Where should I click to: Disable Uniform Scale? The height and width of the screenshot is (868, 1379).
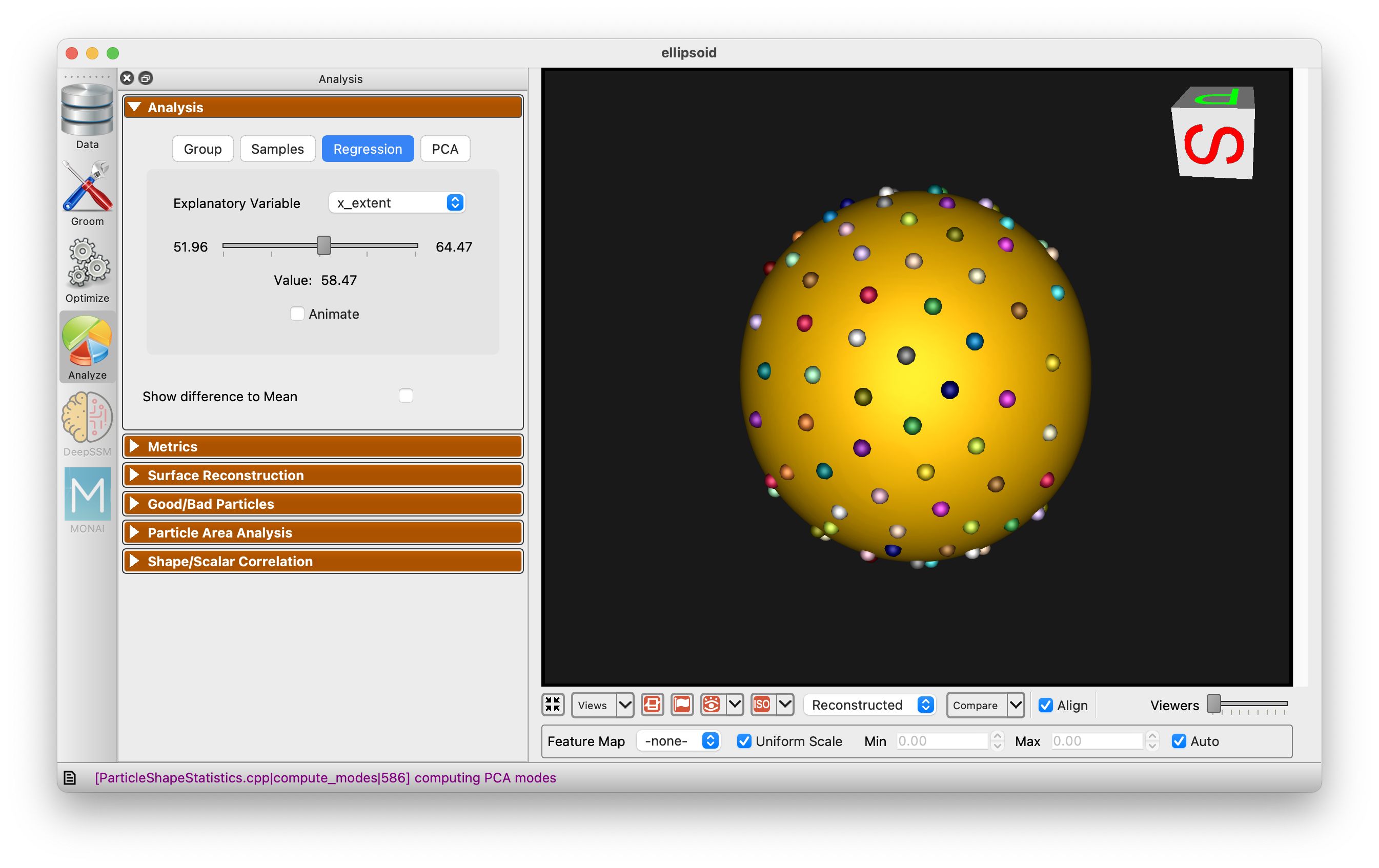coord(744,741)
